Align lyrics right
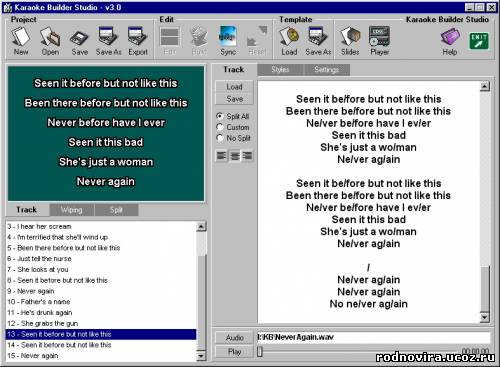 click(247, 156)
